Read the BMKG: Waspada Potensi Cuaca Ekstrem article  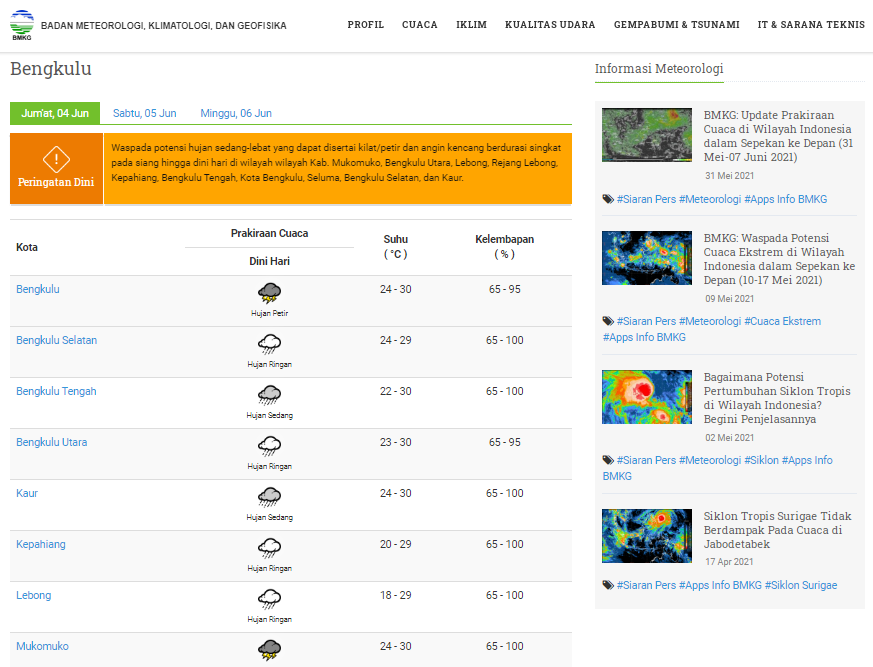click(779, 259)
